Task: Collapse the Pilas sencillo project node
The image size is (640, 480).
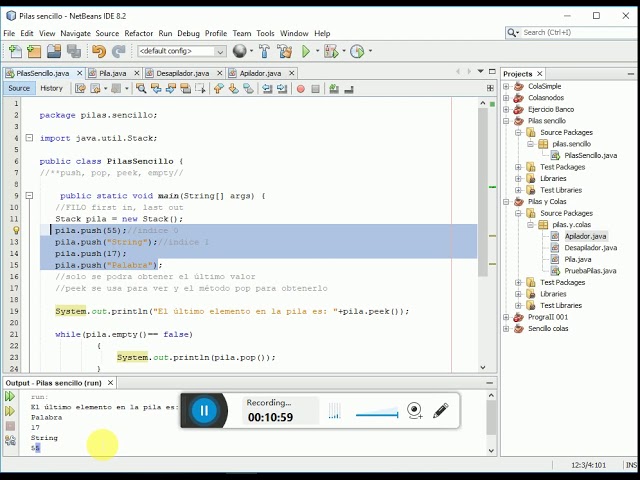Action: 506,121
